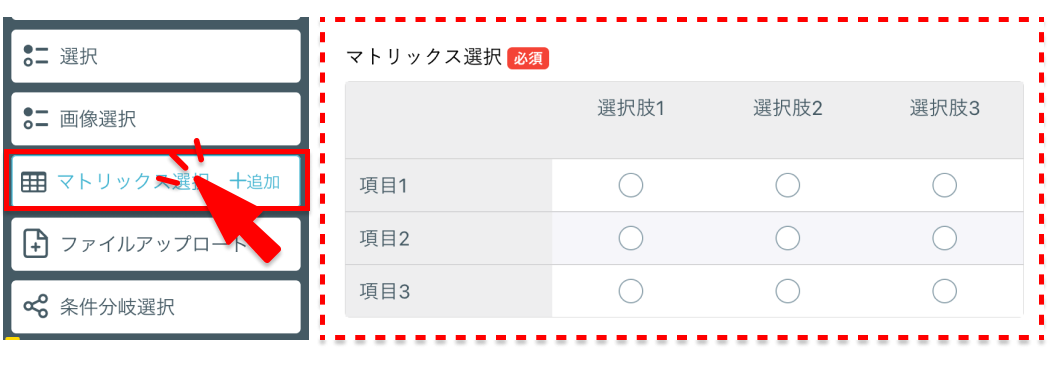Click the ファイルアップロード file-plus icon
The height and width of the screenshot is (368, 1052).
(36, 244)
